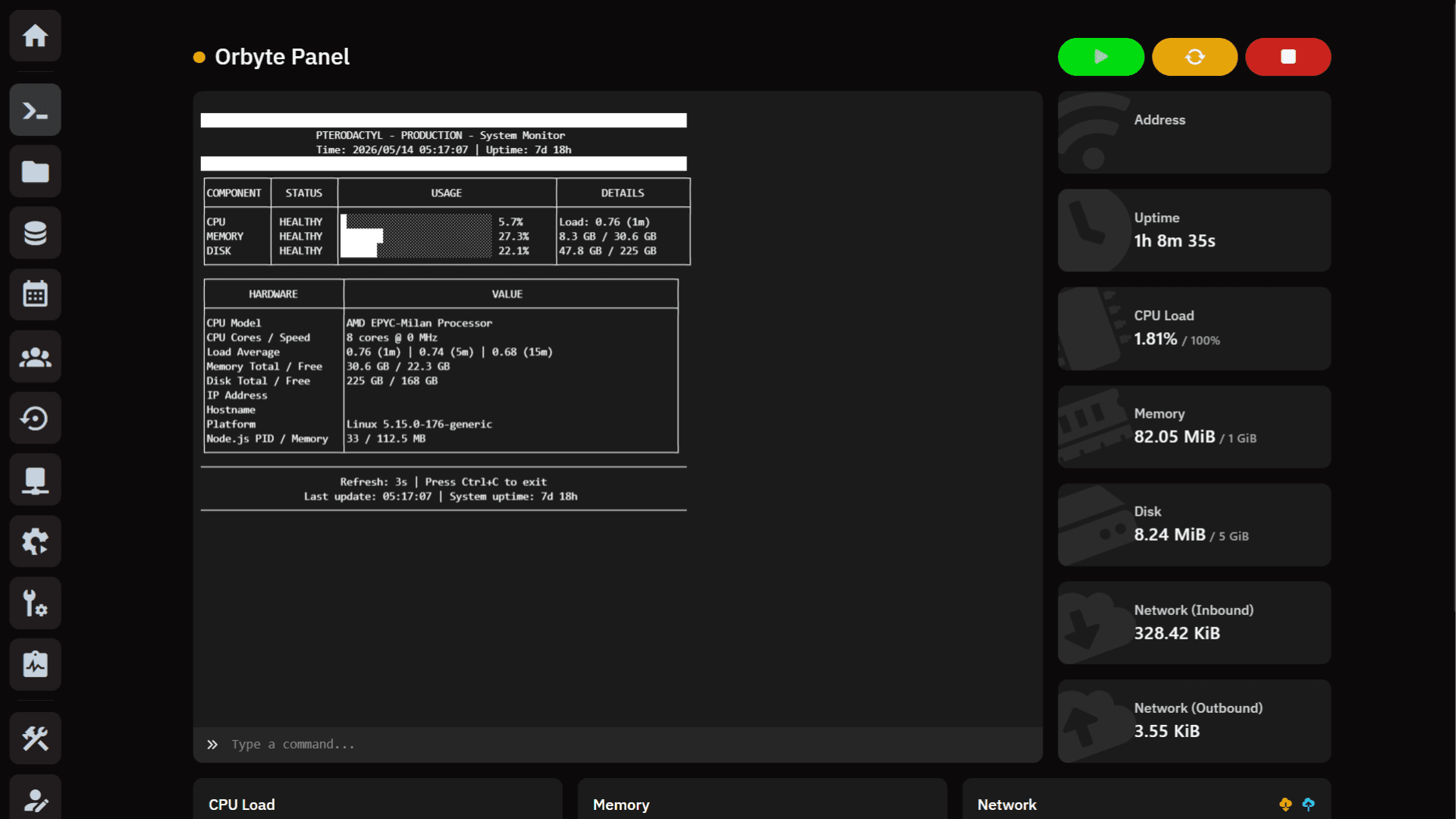Click the Load: 0.76 (1m) details text
This screenshot has width=1456, height=819.
pyautogui.click(x=604, y=222)
